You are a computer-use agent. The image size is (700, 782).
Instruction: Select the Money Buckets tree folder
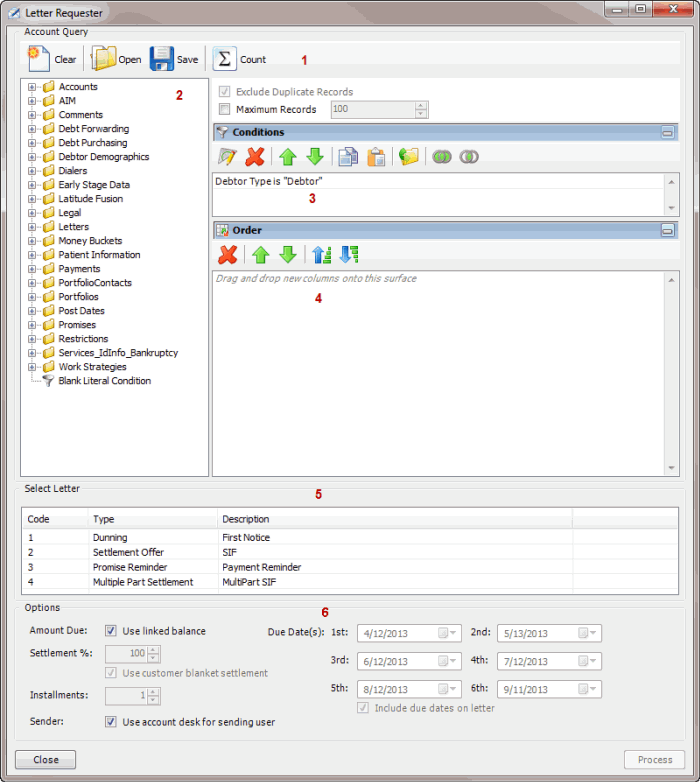tap(90, 241)
